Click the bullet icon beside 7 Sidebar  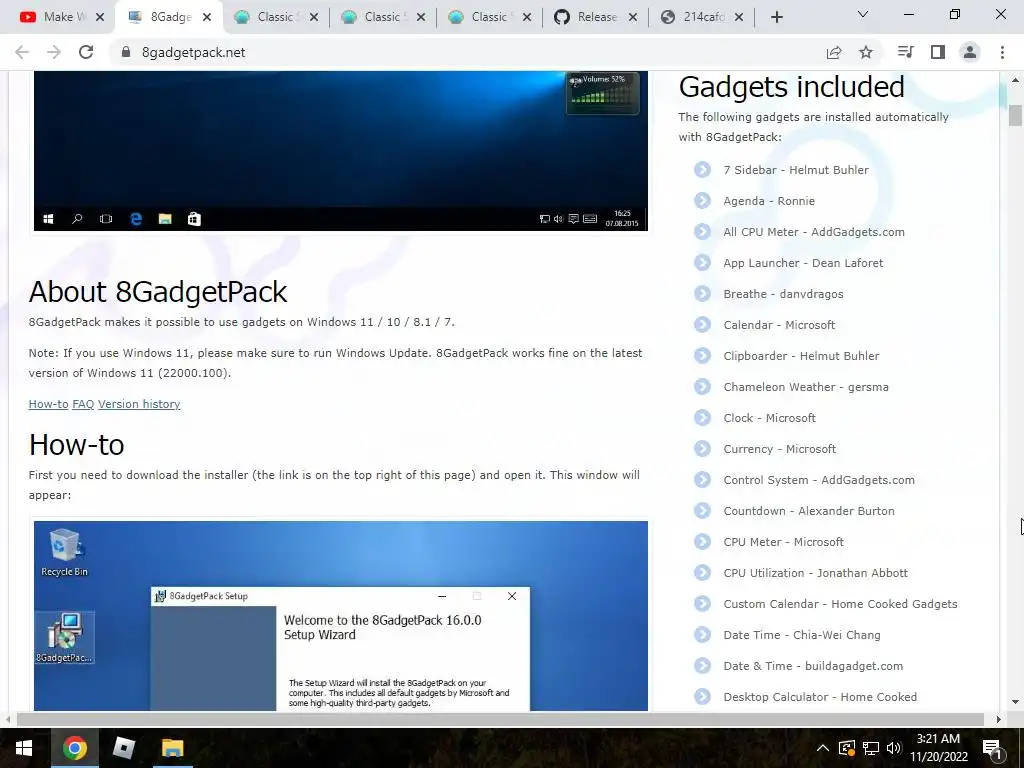pos(702,170)
